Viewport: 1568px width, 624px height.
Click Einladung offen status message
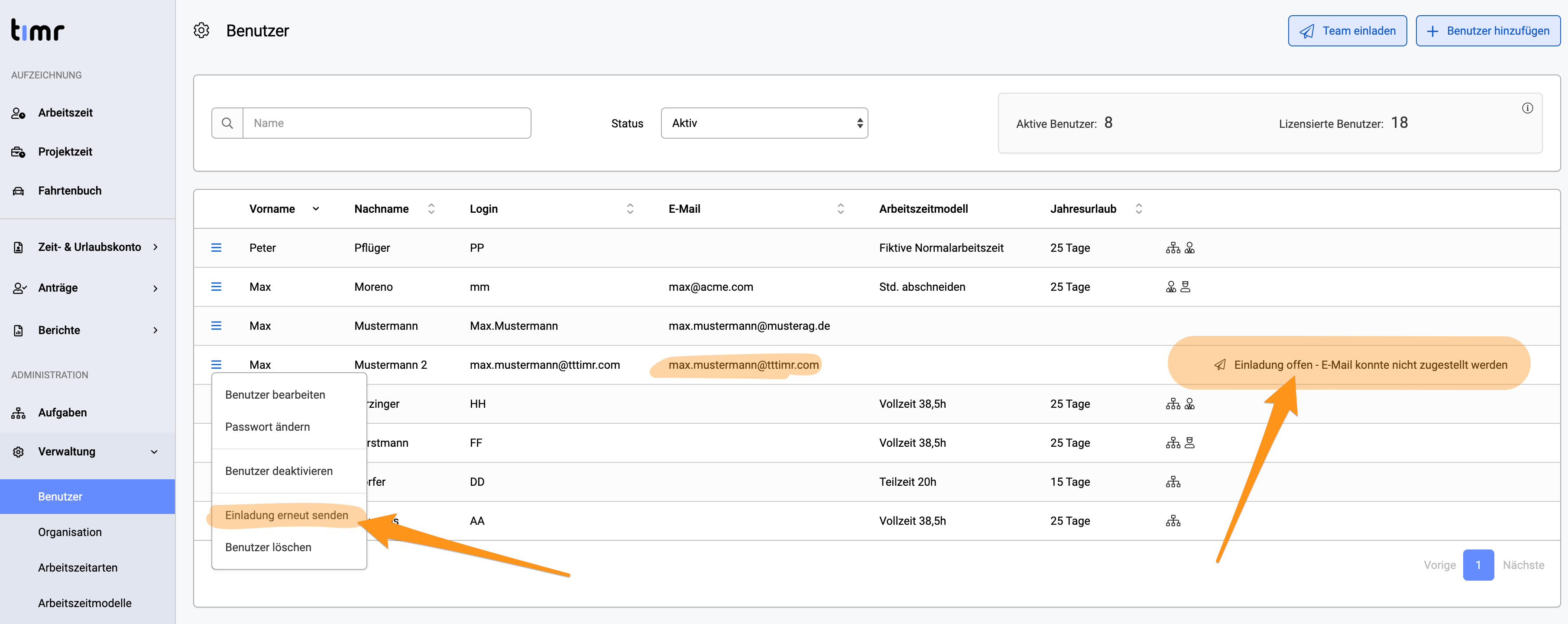(x=1371, y=365)
